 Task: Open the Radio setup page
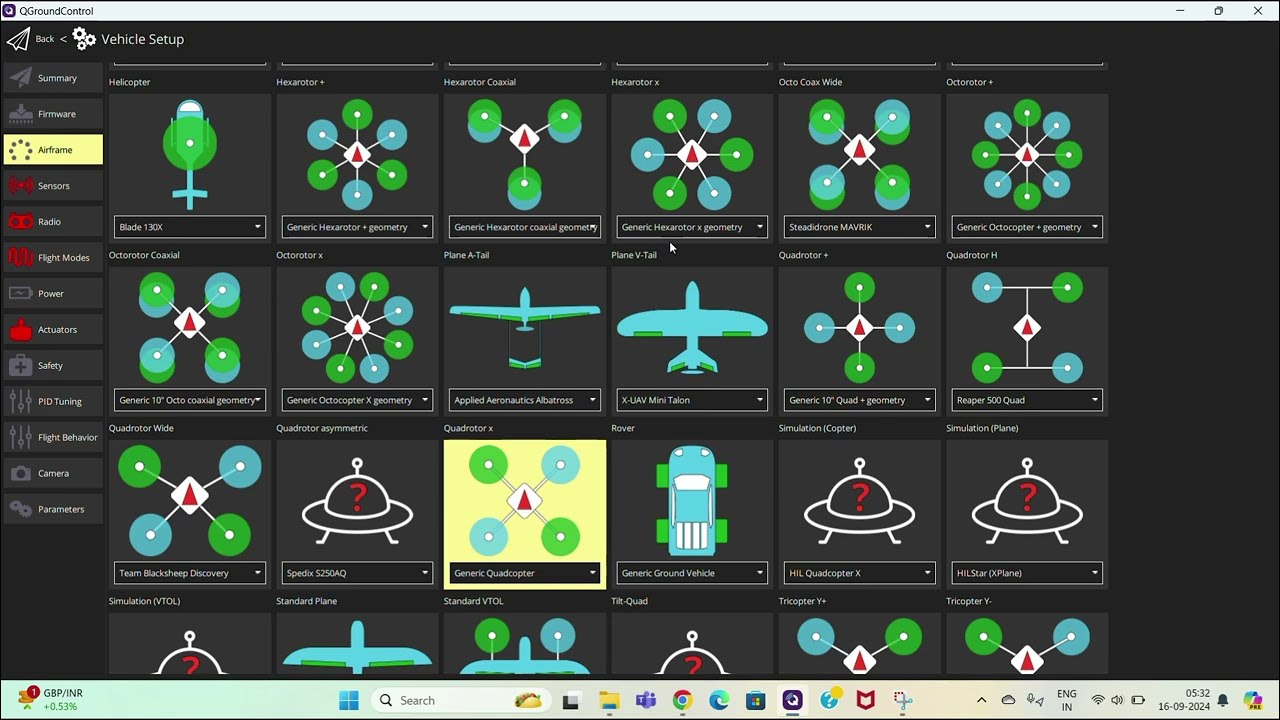click(x=53, y=222)
